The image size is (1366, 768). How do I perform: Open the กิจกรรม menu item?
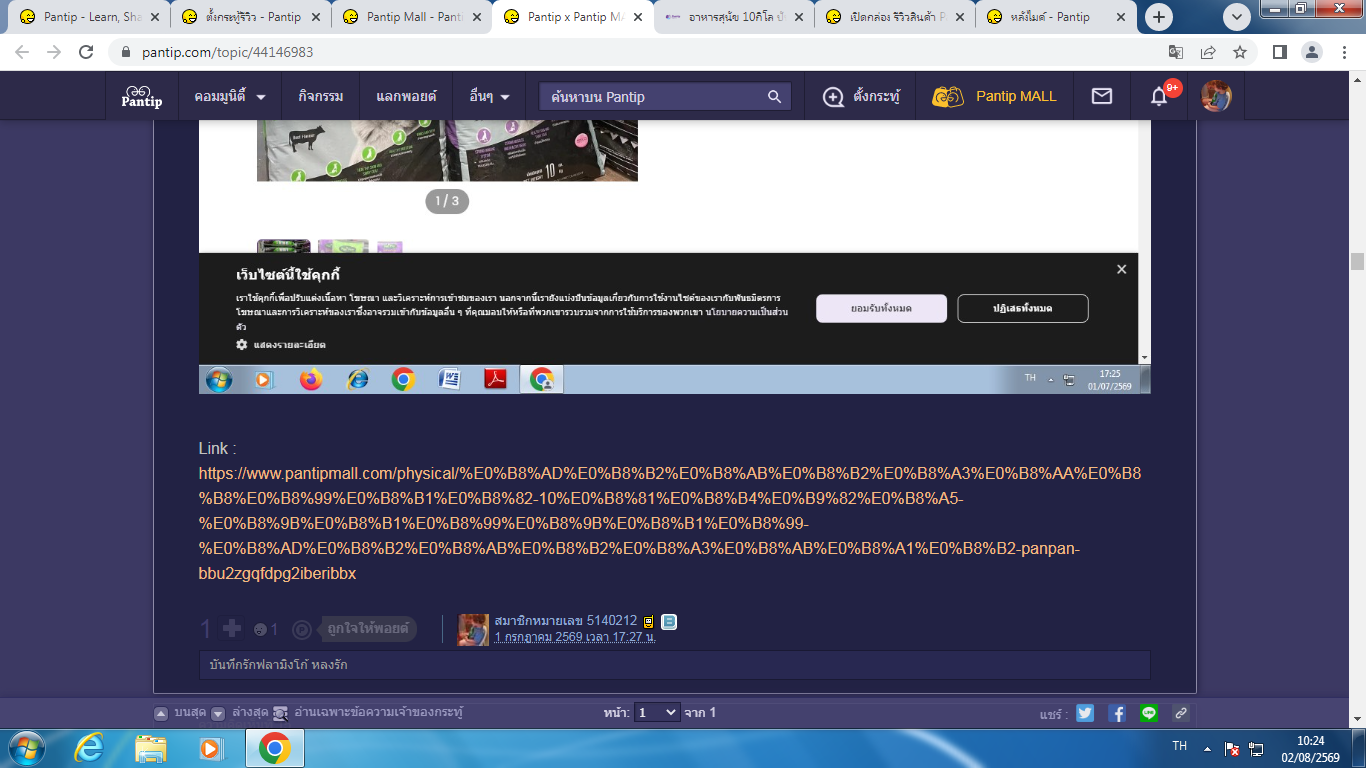pyautogui.click(x=320, y=97)
